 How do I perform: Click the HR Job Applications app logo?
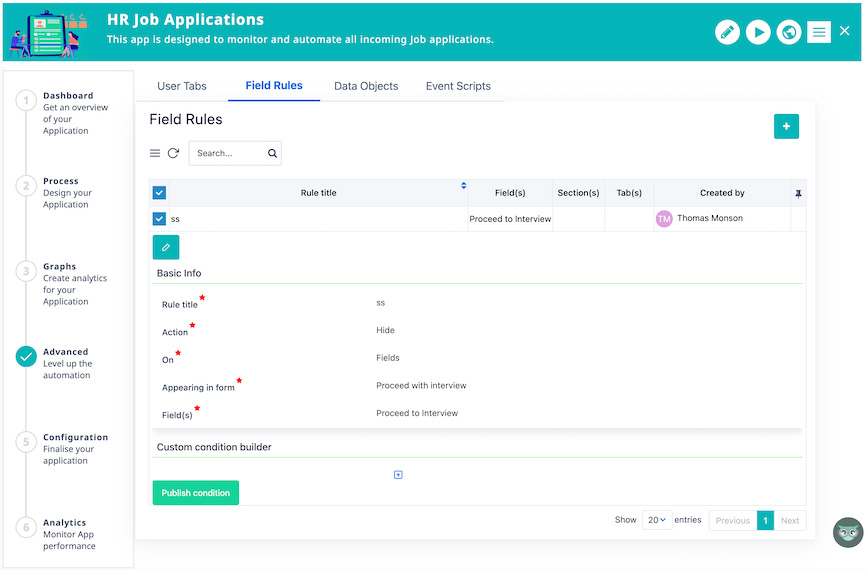coord(49,34)
